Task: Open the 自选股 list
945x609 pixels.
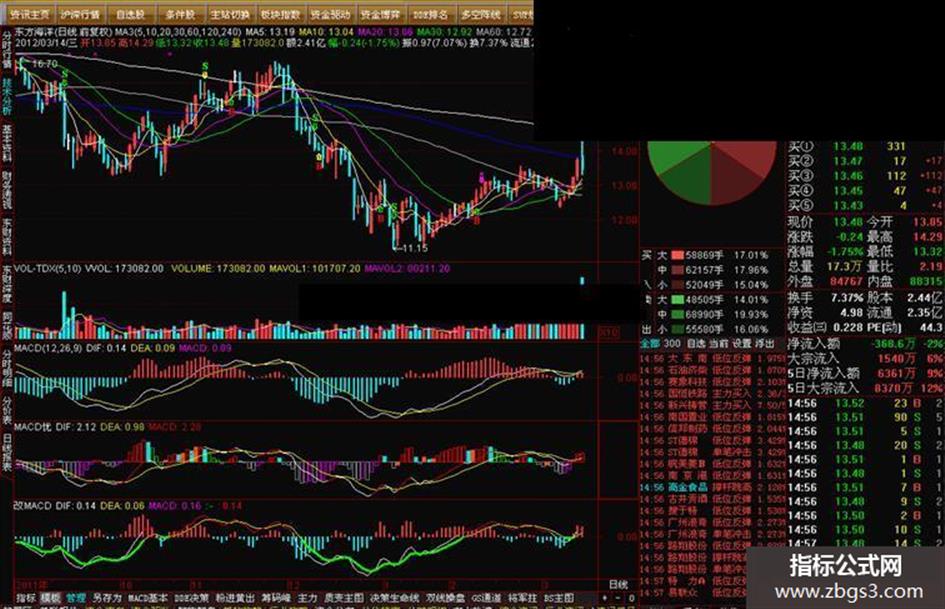Action: coord(130,14)
